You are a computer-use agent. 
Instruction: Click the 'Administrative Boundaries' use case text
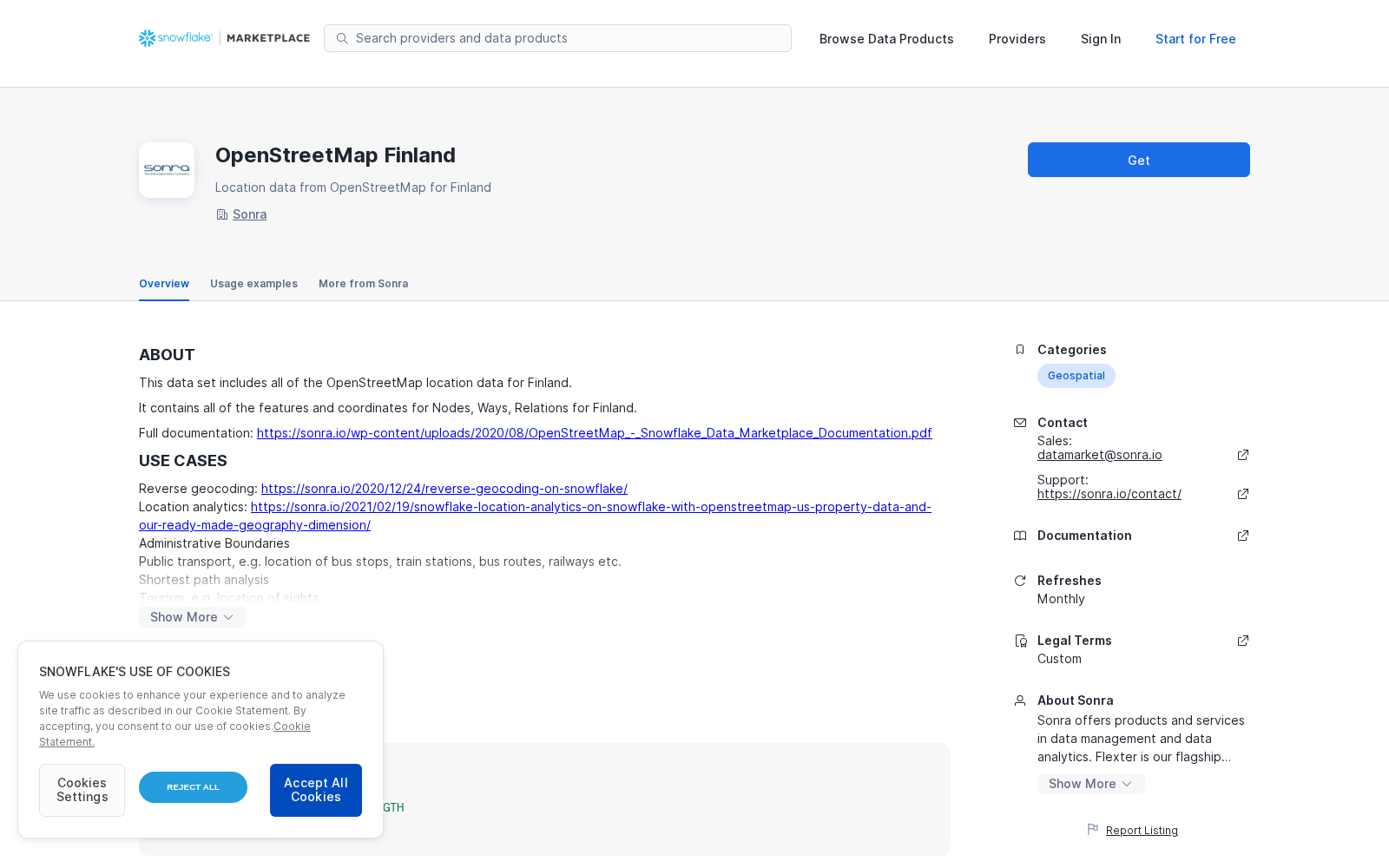point(214,543)
